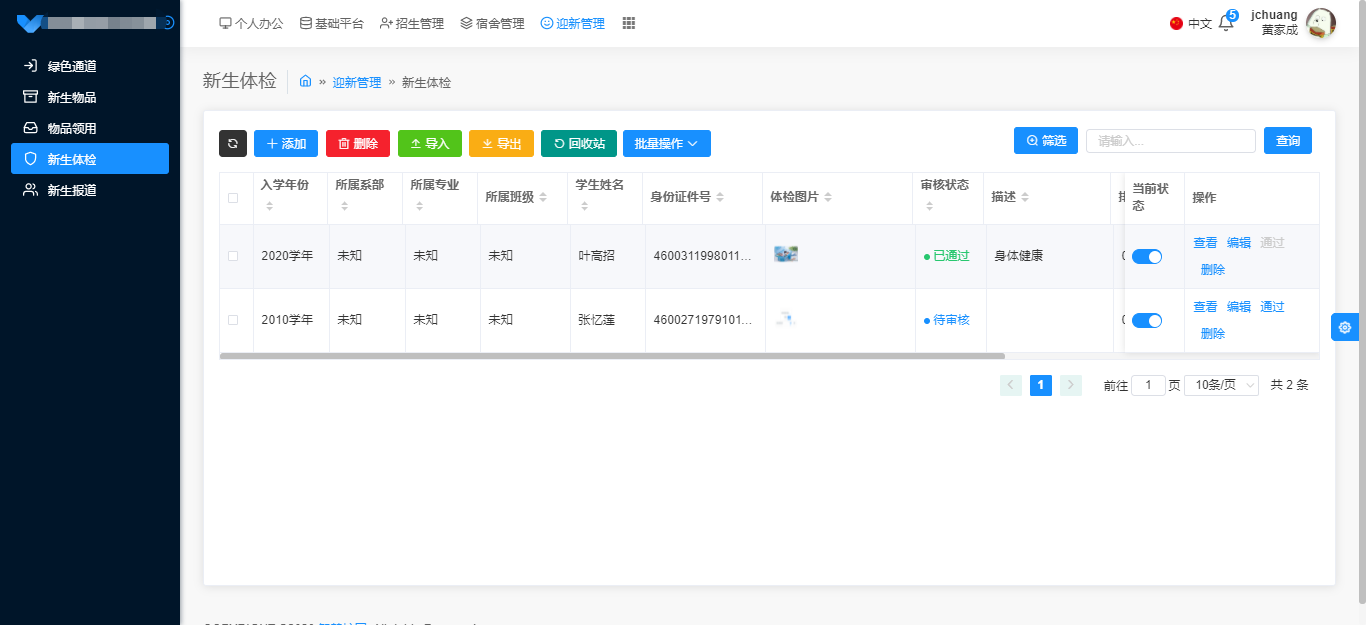The height and width of the screenshot is (625, 1366).
Task: Go to previous page arrow
Action: tap(1011, 385)
